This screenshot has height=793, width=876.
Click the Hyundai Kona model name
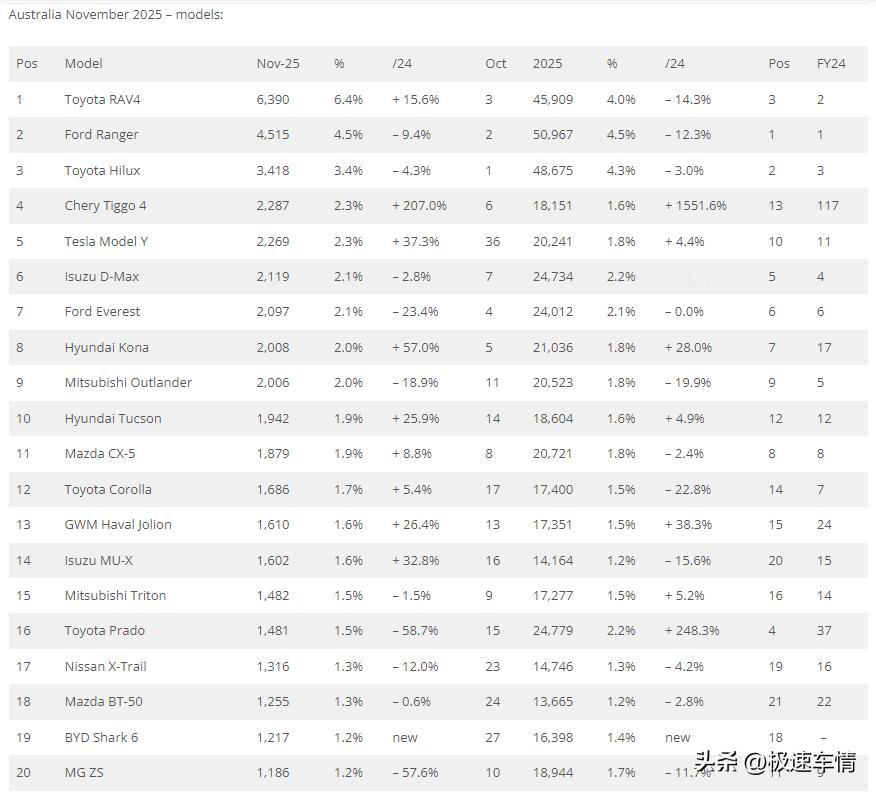(107, 348)
